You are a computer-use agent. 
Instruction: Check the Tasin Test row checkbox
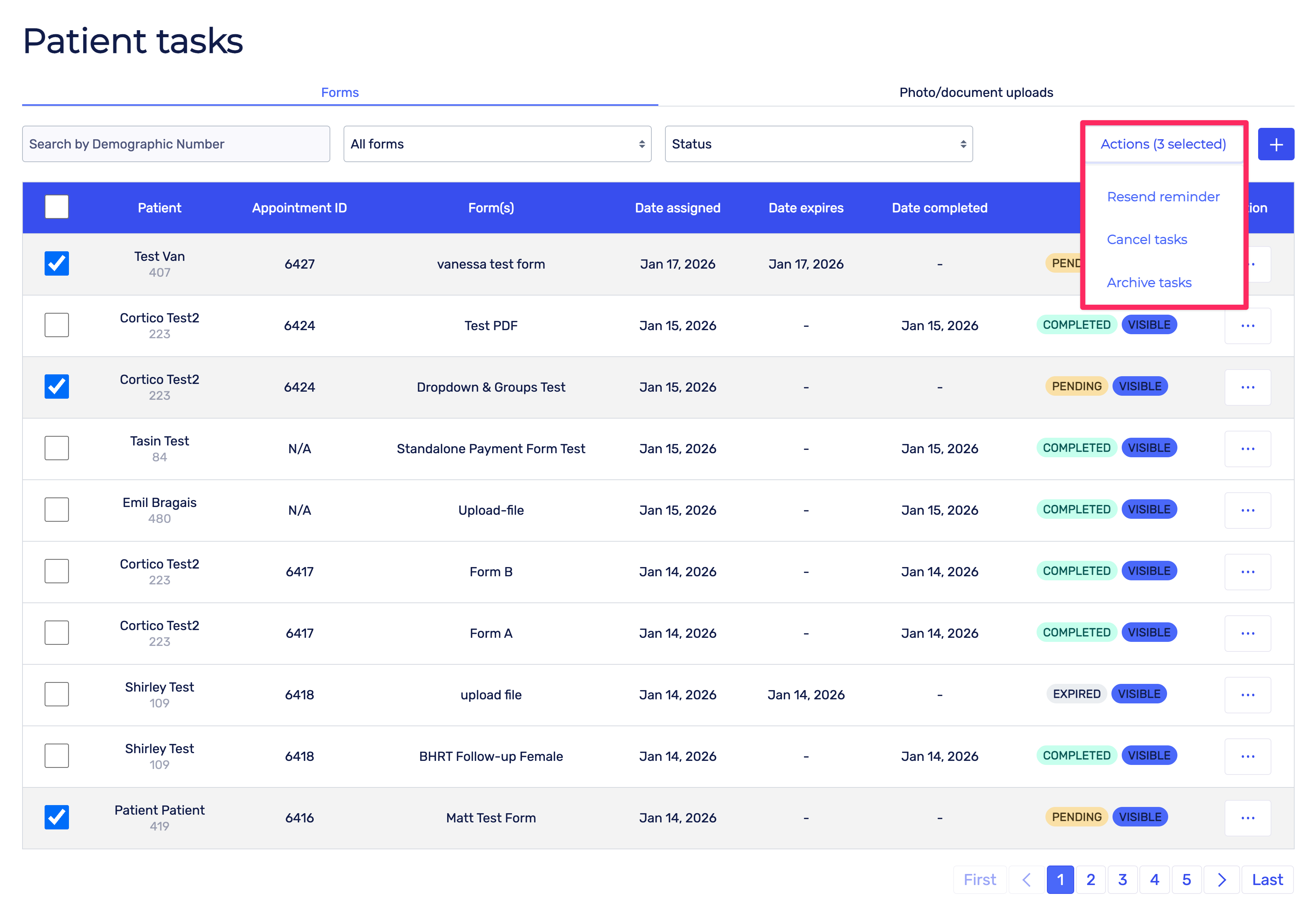click(57, 448)
